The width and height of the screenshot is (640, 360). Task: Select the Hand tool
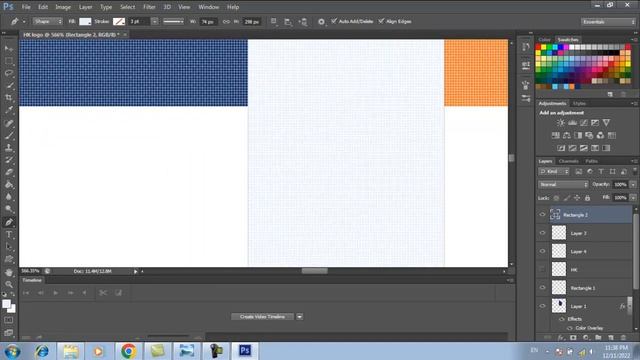pyautogui.click(x=9, y=272)
